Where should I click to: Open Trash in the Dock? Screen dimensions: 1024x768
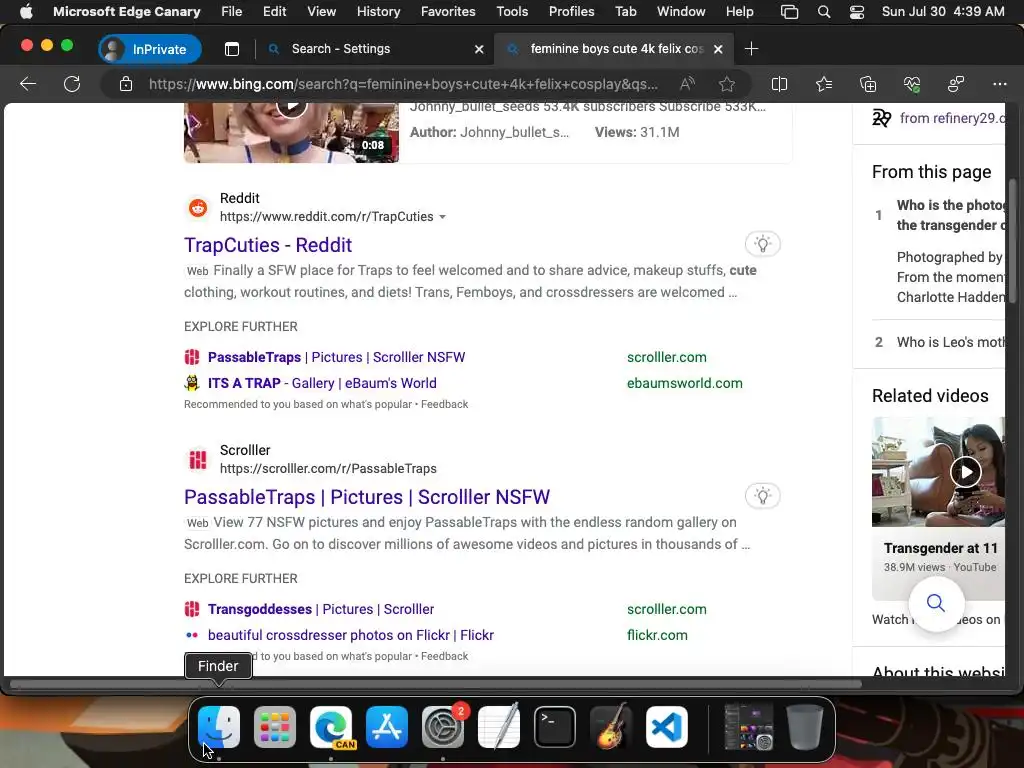click(x=805, y=727)
